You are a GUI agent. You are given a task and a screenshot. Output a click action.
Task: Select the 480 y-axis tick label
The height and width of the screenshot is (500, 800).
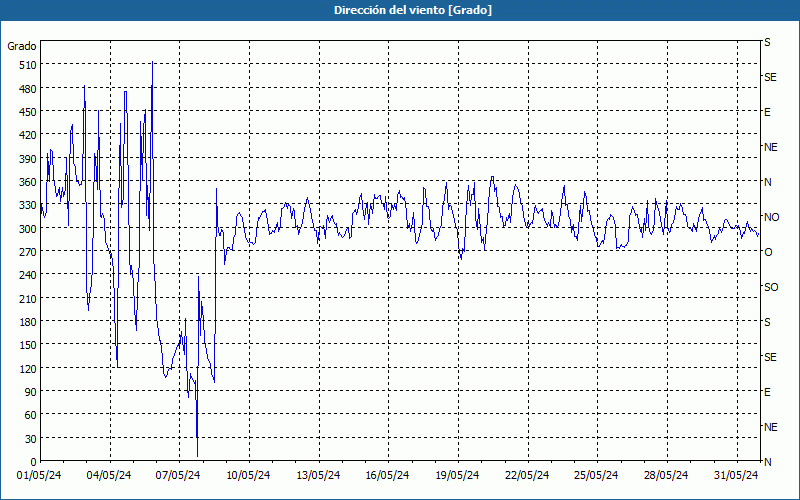(28, 88)
